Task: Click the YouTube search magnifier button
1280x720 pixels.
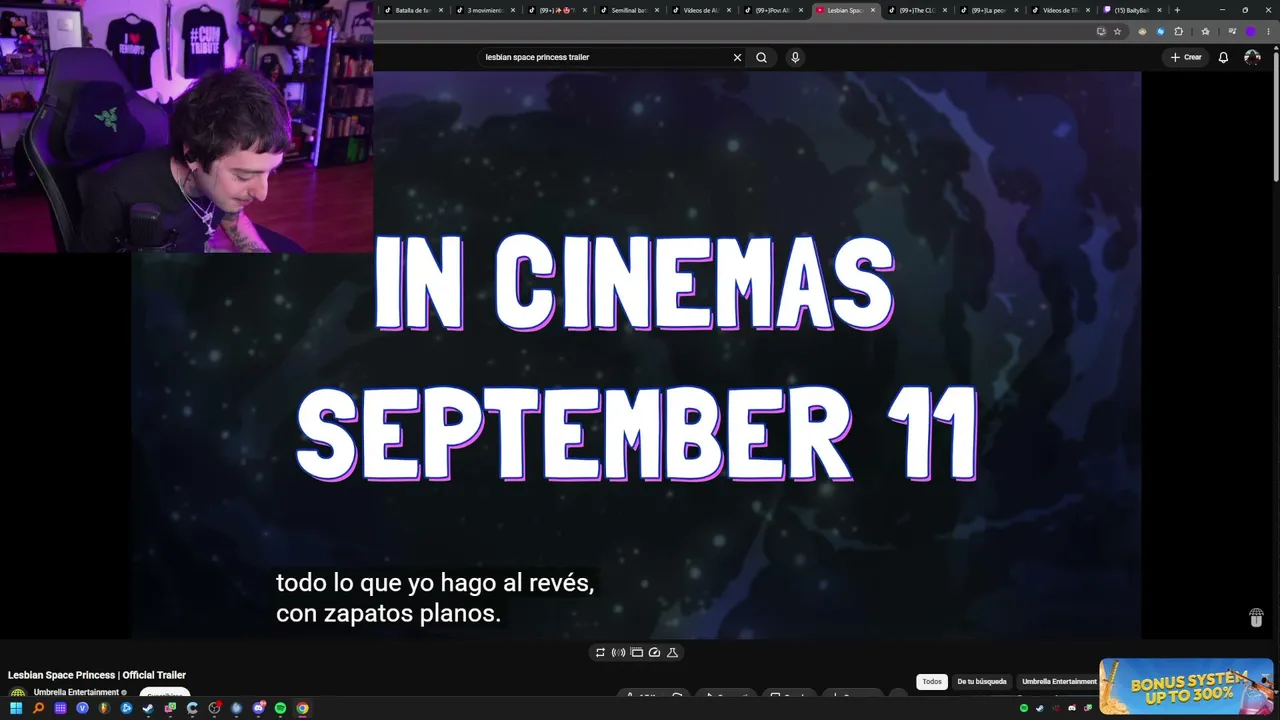Action: (x=761, y=57)
